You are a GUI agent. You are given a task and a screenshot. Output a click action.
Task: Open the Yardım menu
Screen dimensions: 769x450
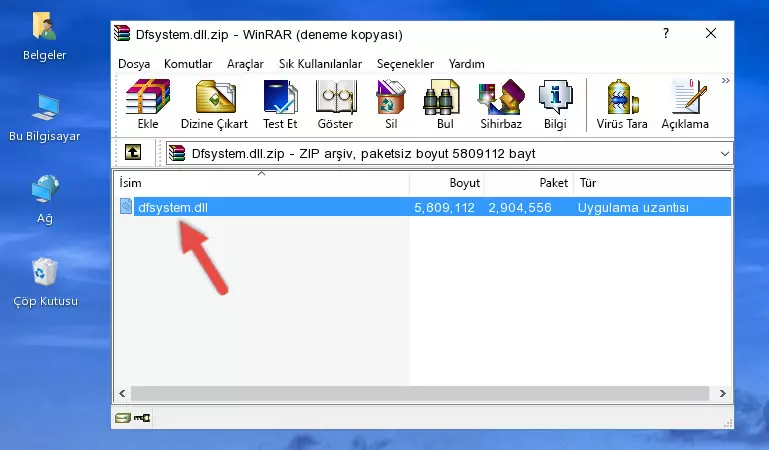tap(466, 64)
